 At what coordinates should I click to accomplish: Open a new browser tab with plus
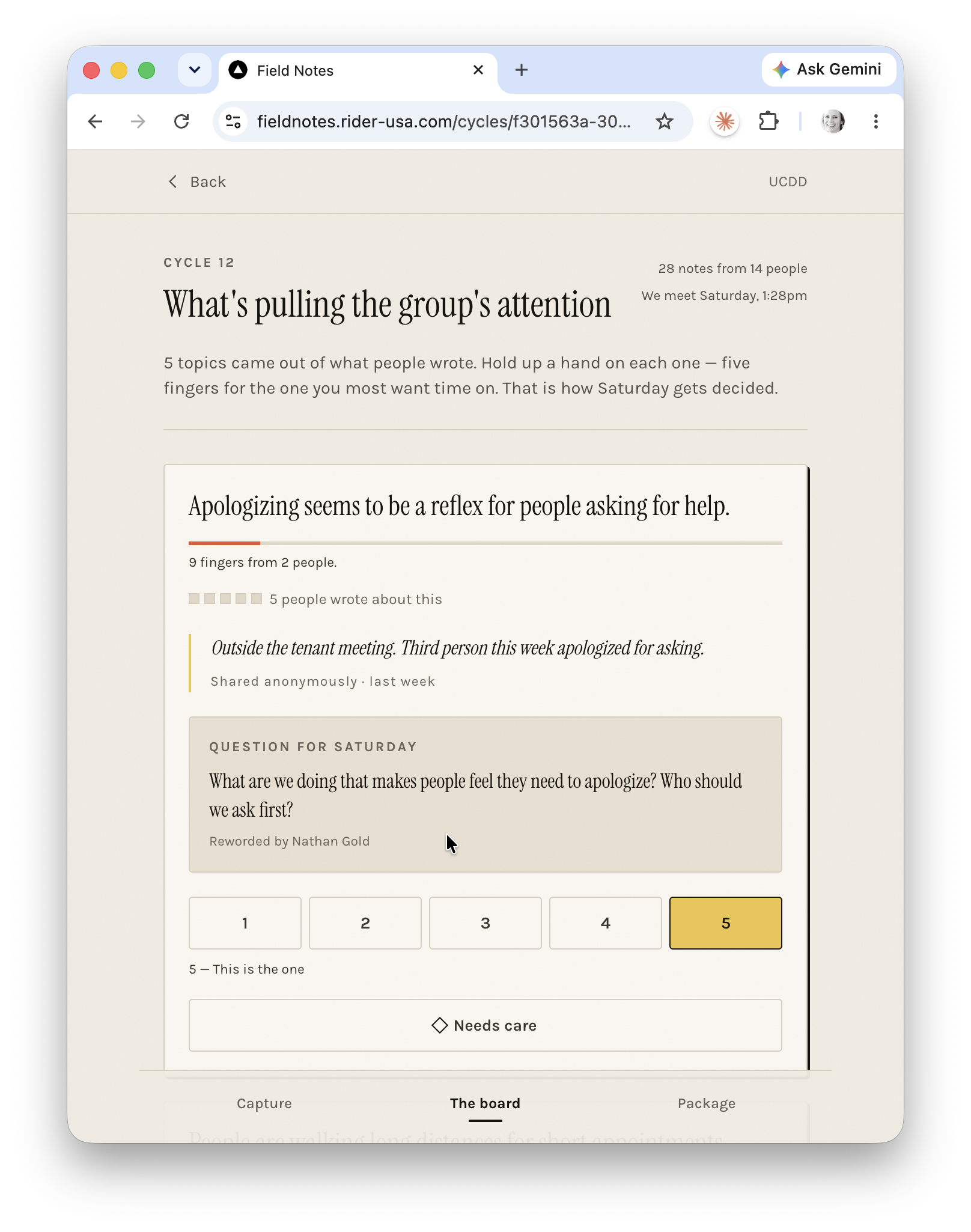click(522, 70)
